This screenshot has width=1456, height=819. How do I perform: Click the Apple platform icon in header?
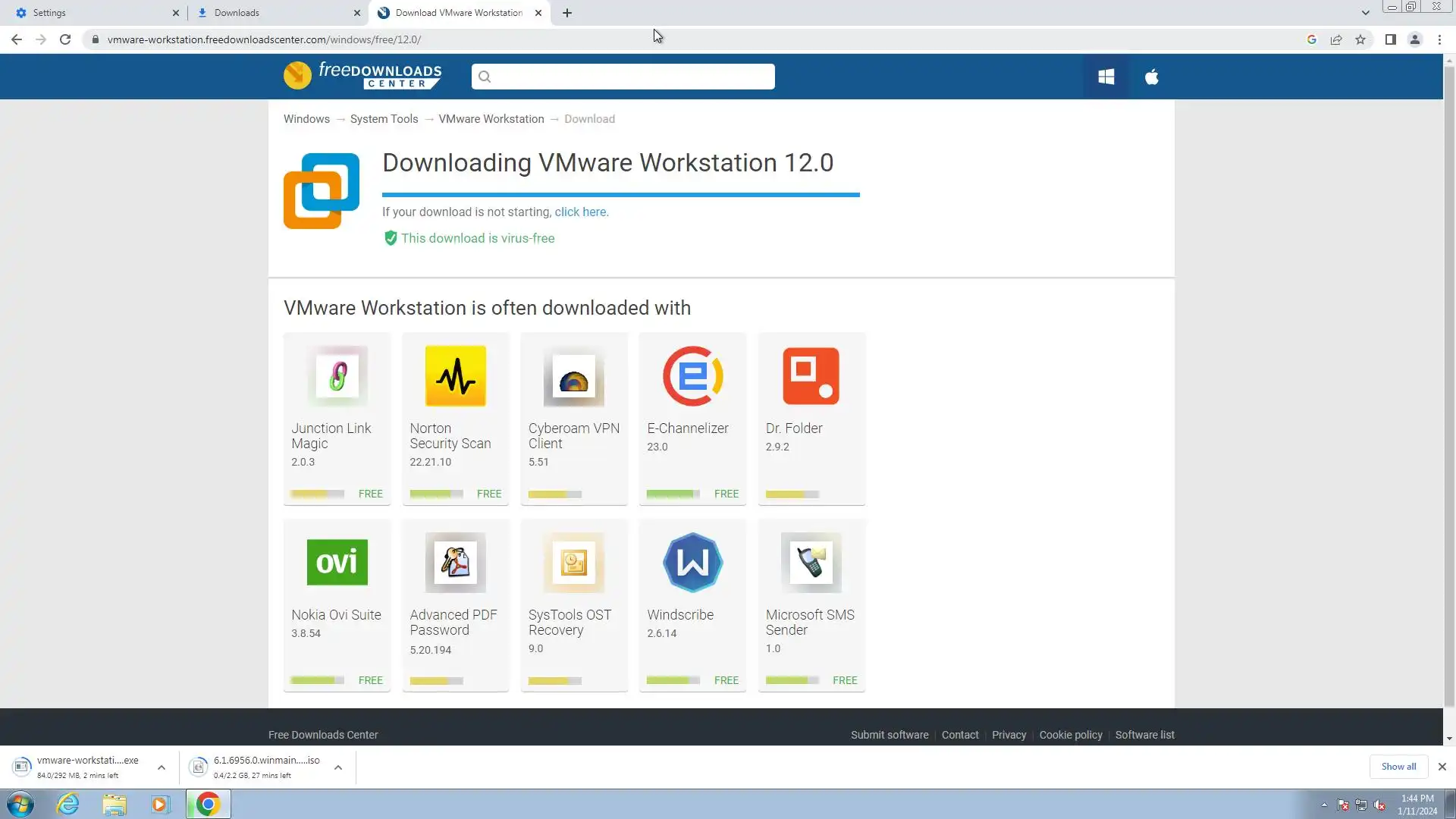tap(1151, 77)
